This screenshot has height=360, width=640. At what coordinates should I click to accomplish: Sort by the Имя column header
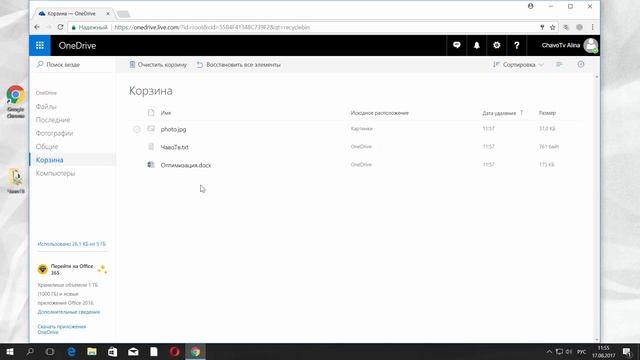click(x=166, y=113)
